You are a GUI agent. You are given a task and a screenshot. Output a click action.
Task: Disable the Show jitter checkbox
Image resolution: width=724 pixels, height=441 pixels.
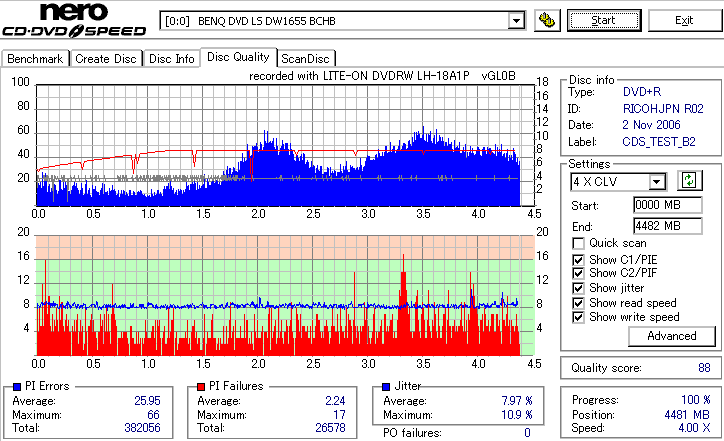pos(578,288)
